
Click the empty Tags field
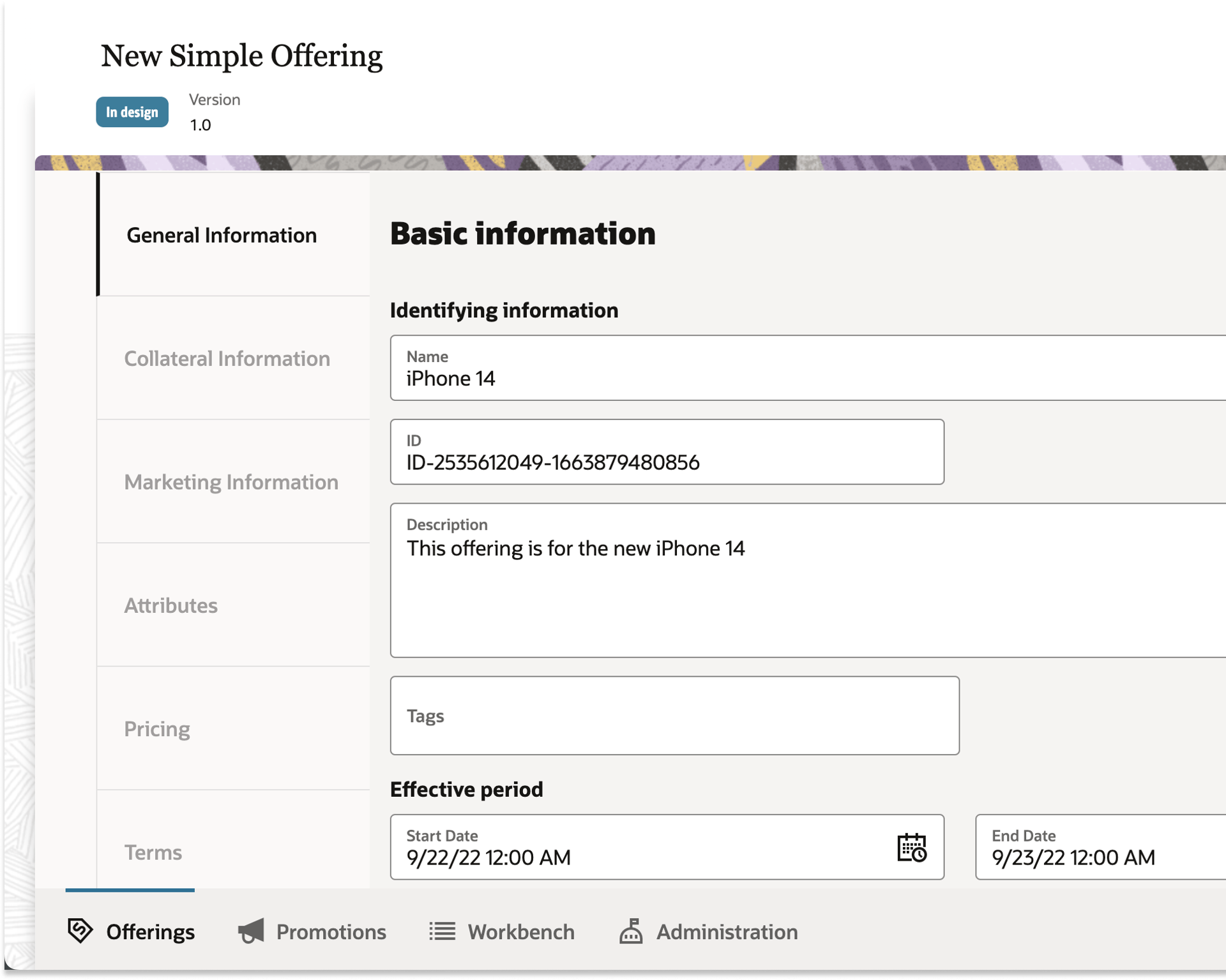(674, 716)
